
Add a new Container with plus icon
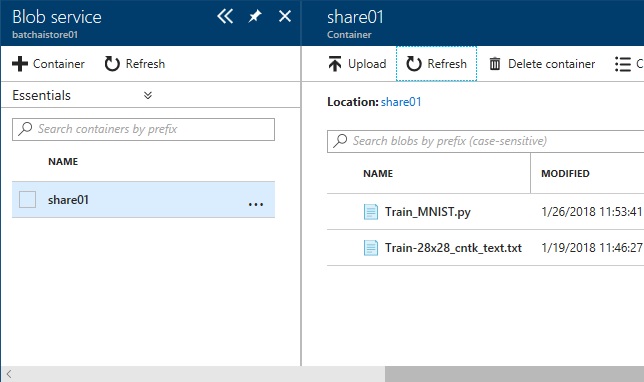click(48, 64)
